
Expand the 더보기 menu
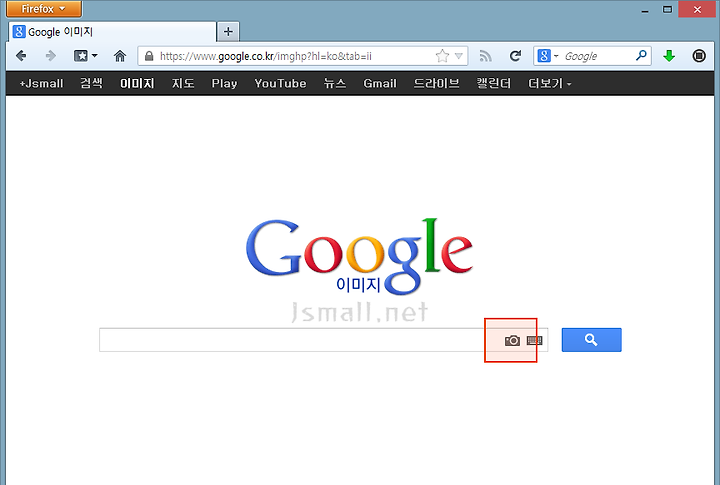pos(550,83)
